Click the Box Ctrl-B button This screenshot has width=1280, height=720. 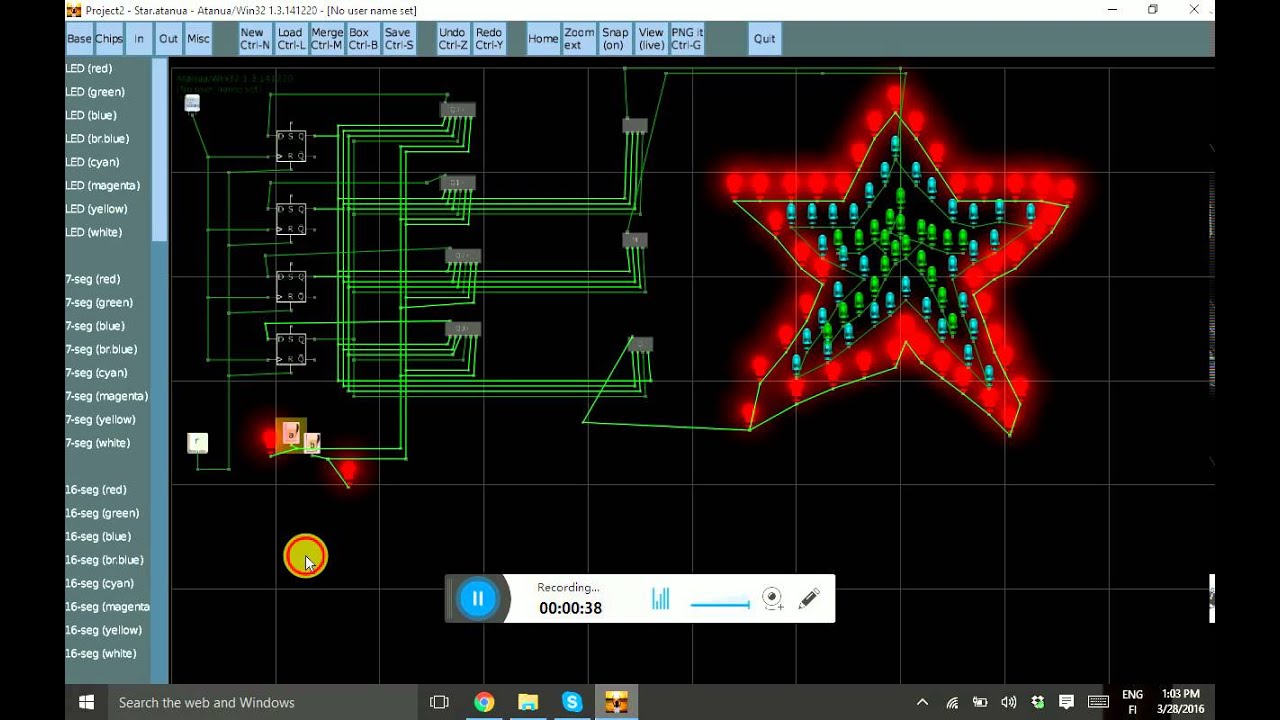tap(363, 39)
